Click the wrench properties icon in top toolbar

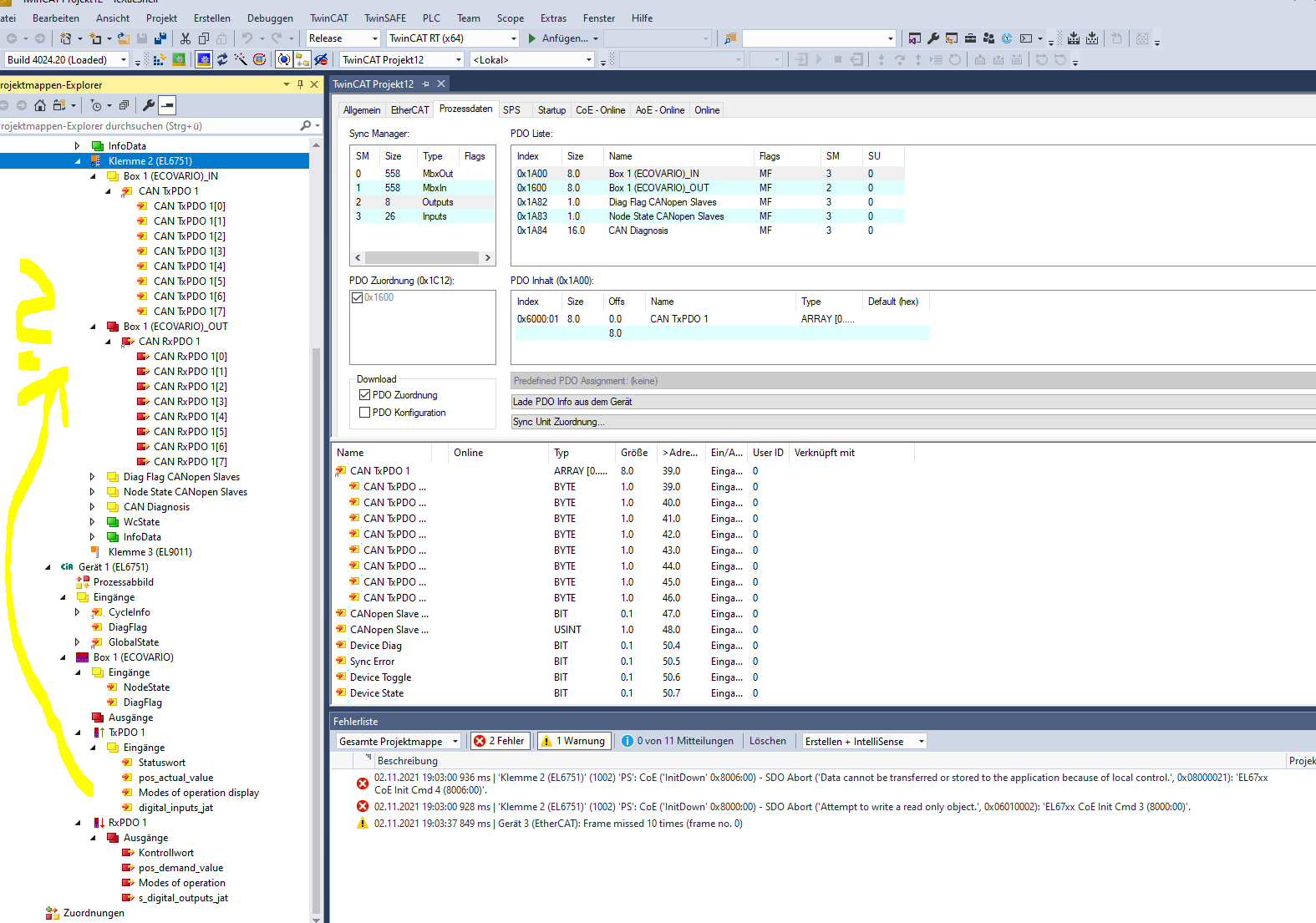click(933, 38)
